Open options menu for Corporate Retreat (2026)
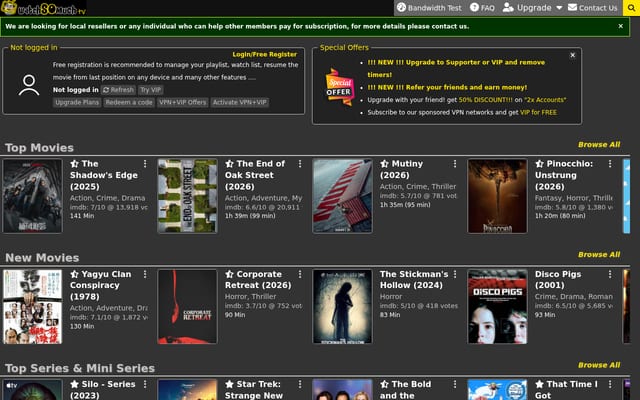640x400 pixels. [300, 274]
